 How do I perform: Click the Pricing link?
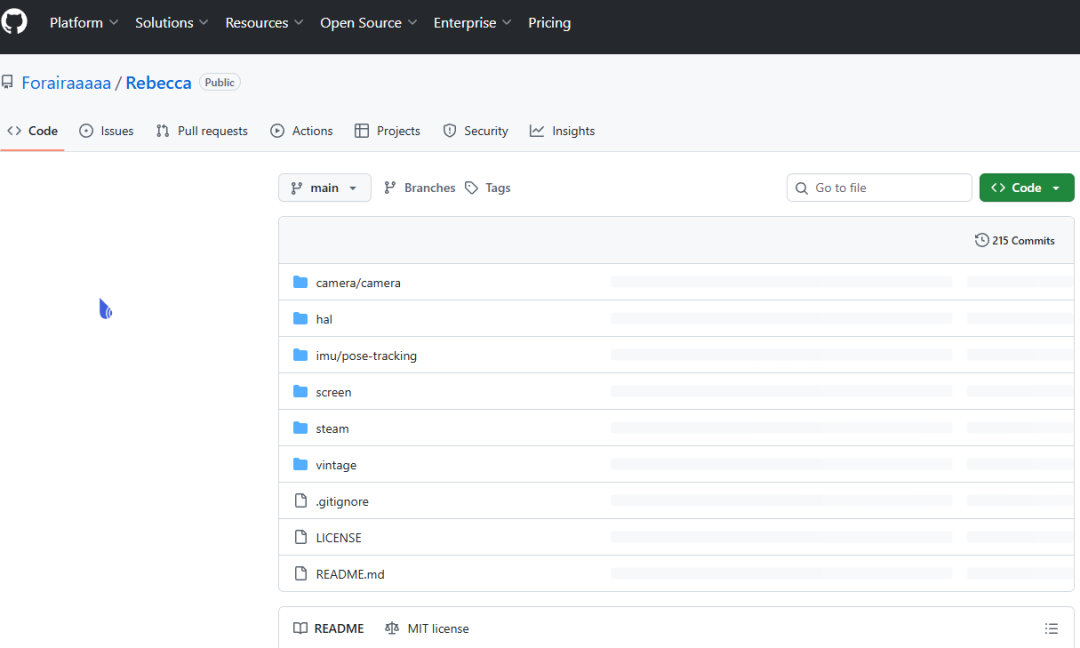click(x=549, y=22)
